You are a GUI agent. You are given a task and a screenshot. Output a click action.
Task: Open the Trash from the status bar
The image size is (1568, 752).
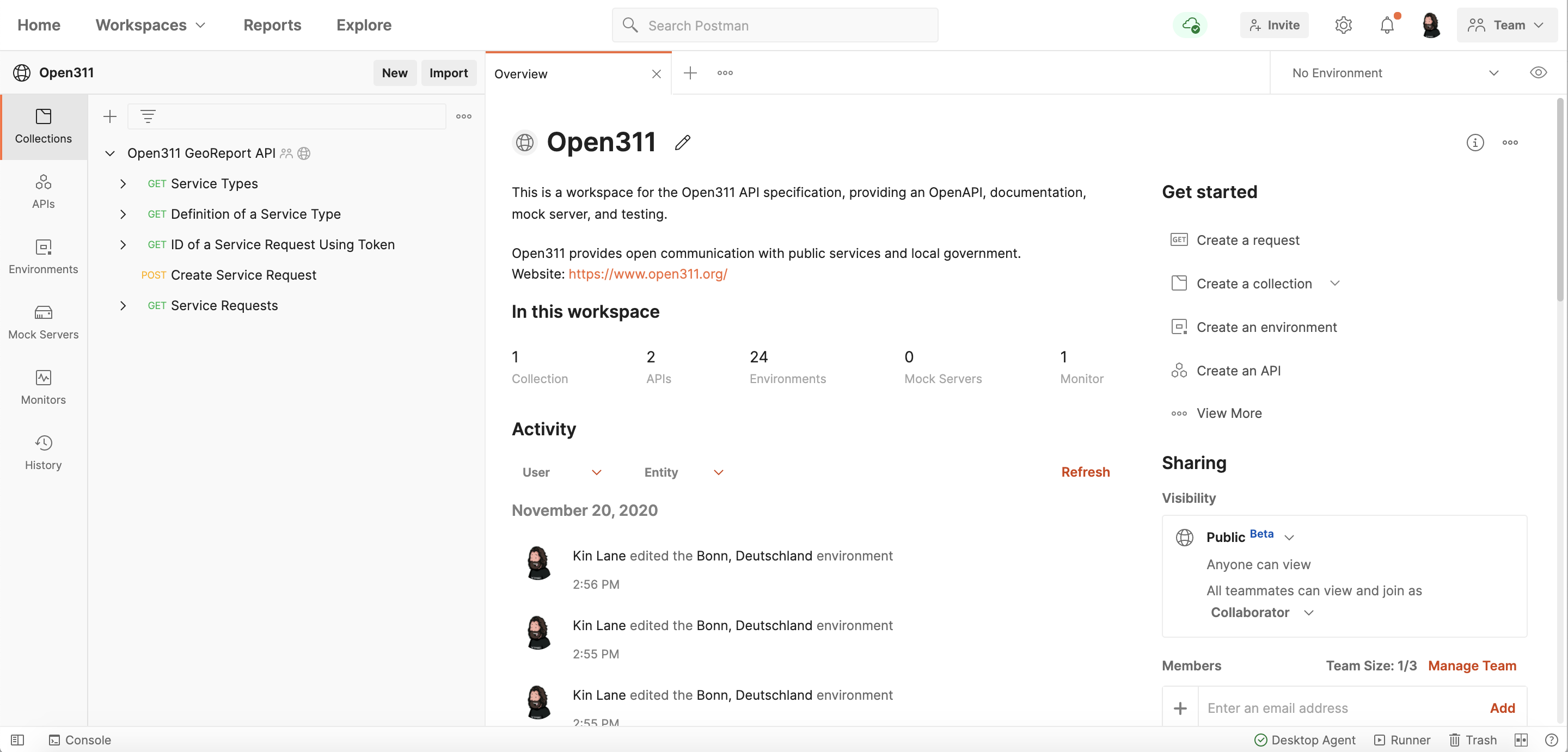[x=1472, y=740]
